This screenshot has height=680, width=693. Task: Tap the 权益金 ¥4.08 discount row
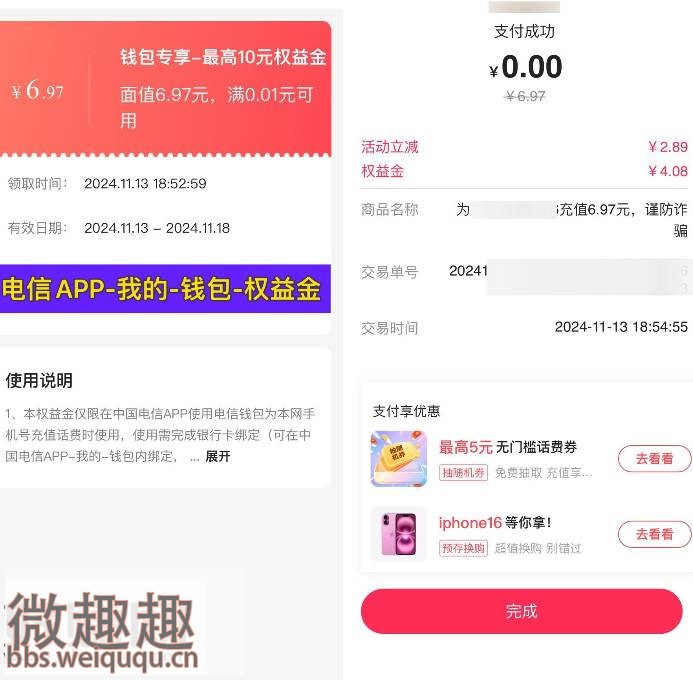(524, 171)
